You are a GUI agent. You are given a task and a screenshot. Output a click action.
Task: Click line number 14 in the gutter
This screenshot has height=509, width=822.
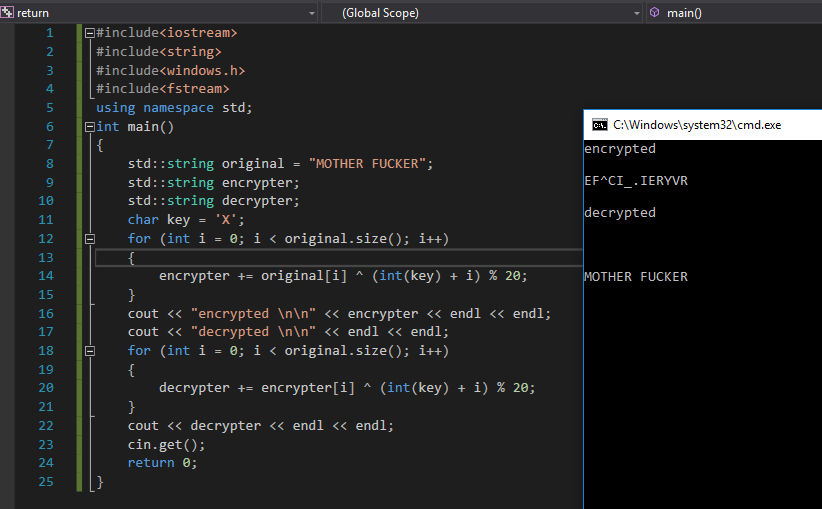pos(47,276)
